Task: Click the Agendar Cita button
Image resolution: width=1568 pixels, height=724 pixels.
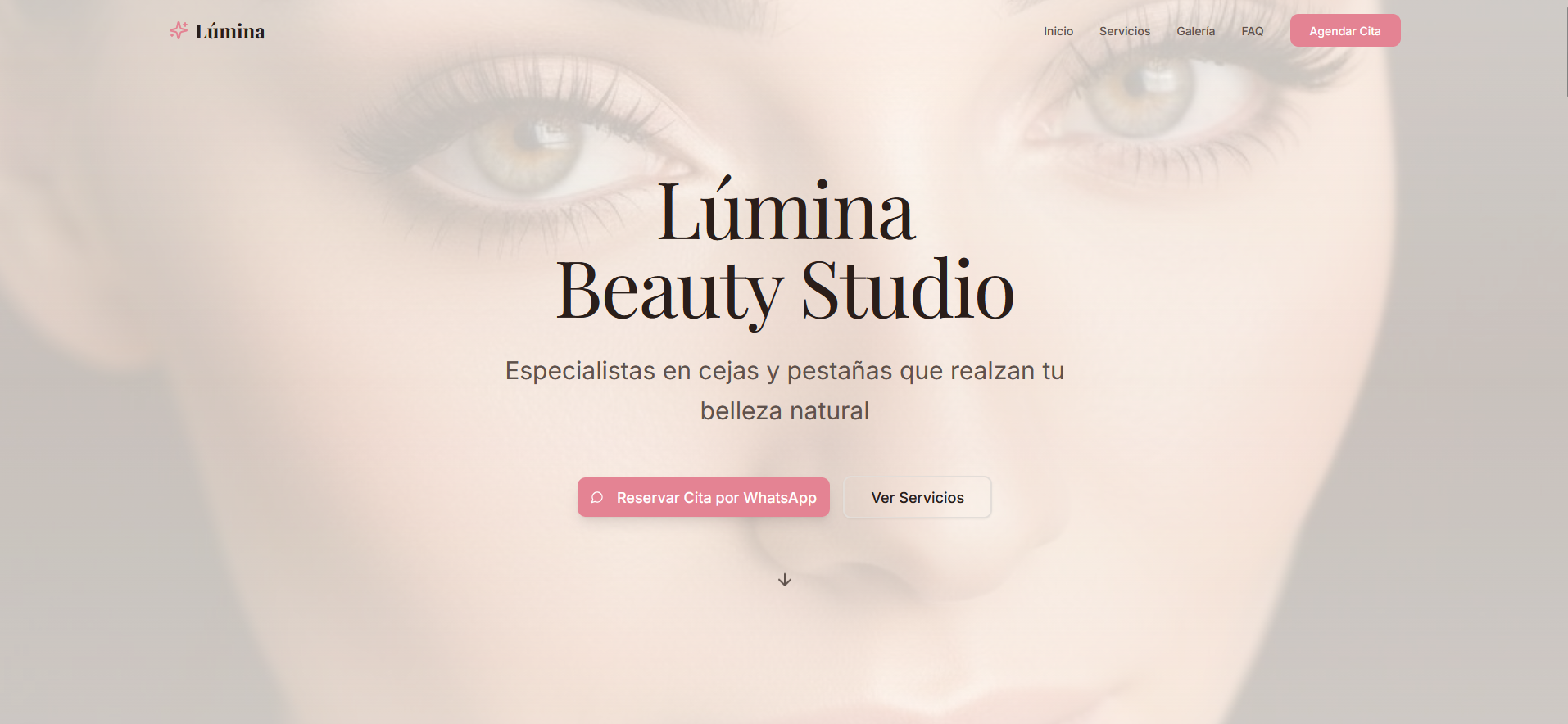Action: pyautogui.click(x=1345, y=30)
